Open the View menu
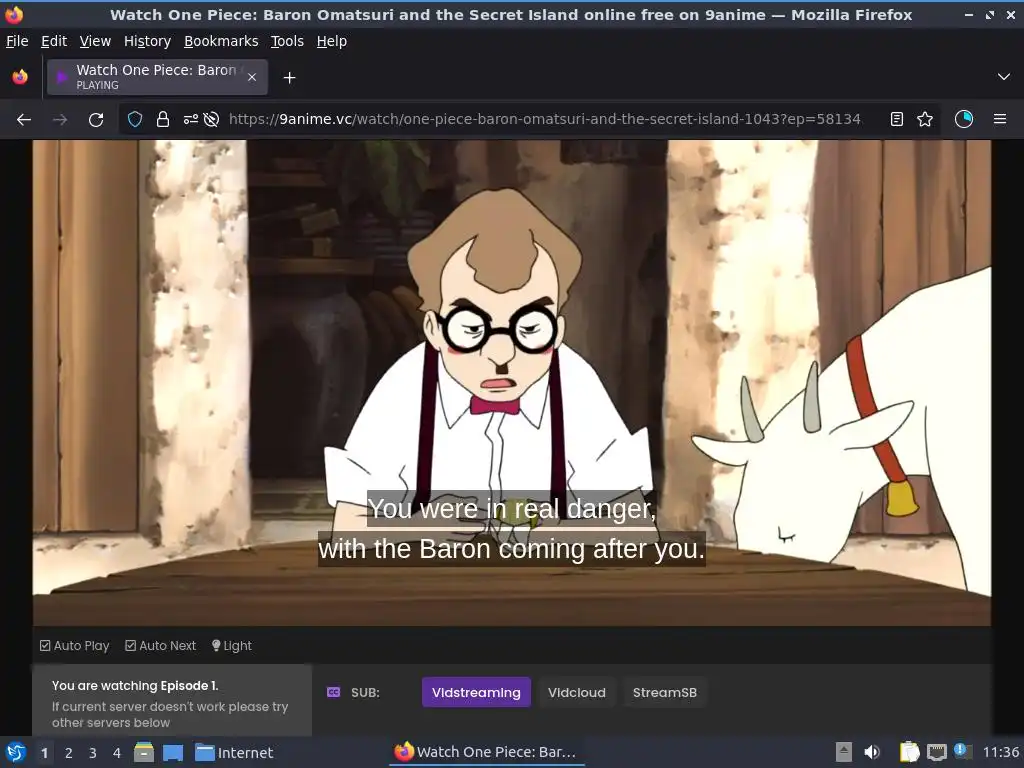This screenshot has height=768, width=1024. (x=95, y=41)
